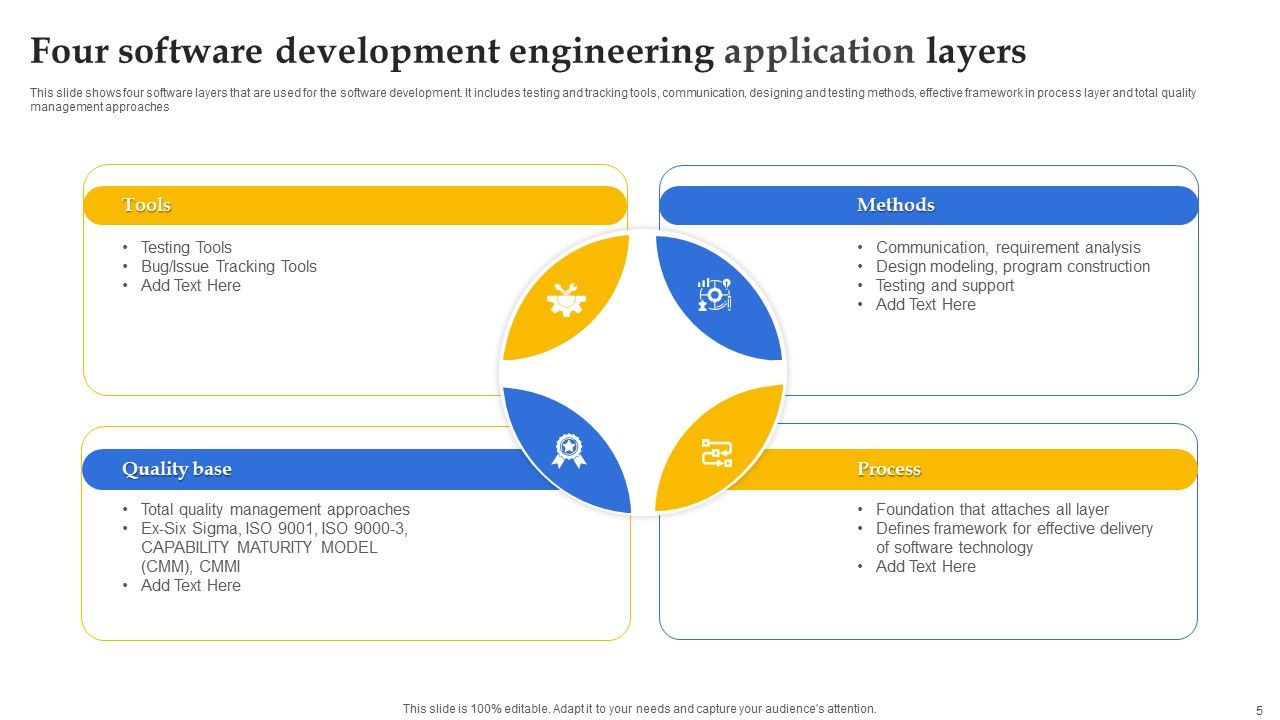Select the gear icon in the Tools quadrant

(567, 300)
